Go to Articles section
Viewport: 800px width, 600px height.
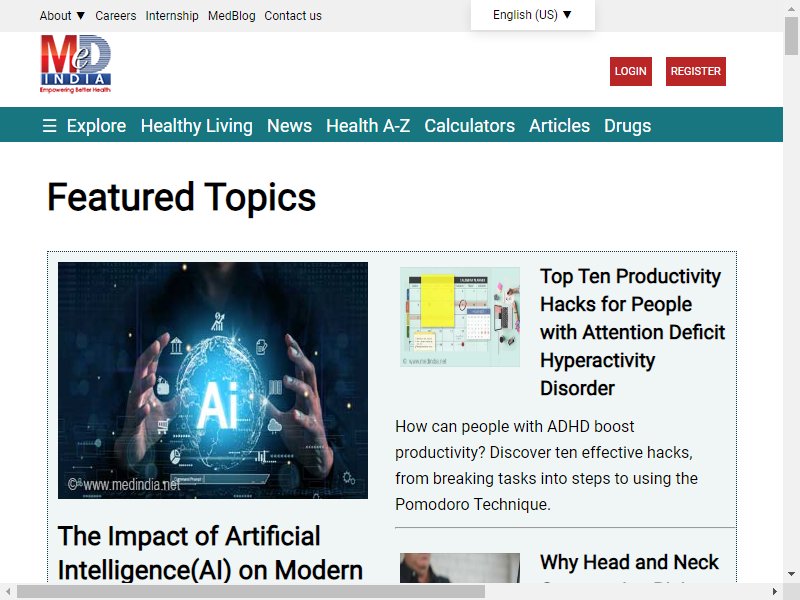click(559, 126)
